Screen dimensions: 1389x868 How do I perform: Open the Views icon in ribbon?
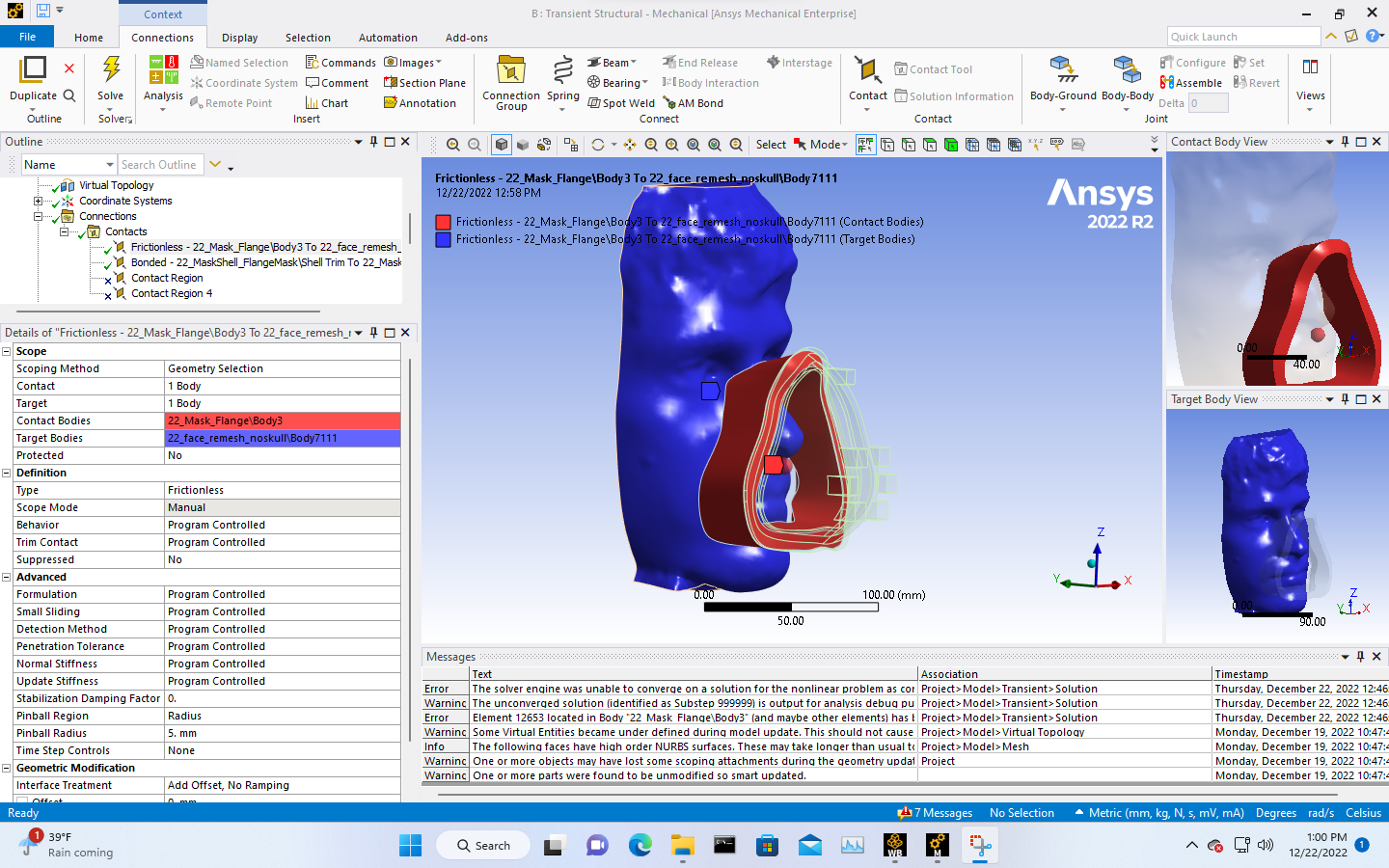pos(1310,68)
